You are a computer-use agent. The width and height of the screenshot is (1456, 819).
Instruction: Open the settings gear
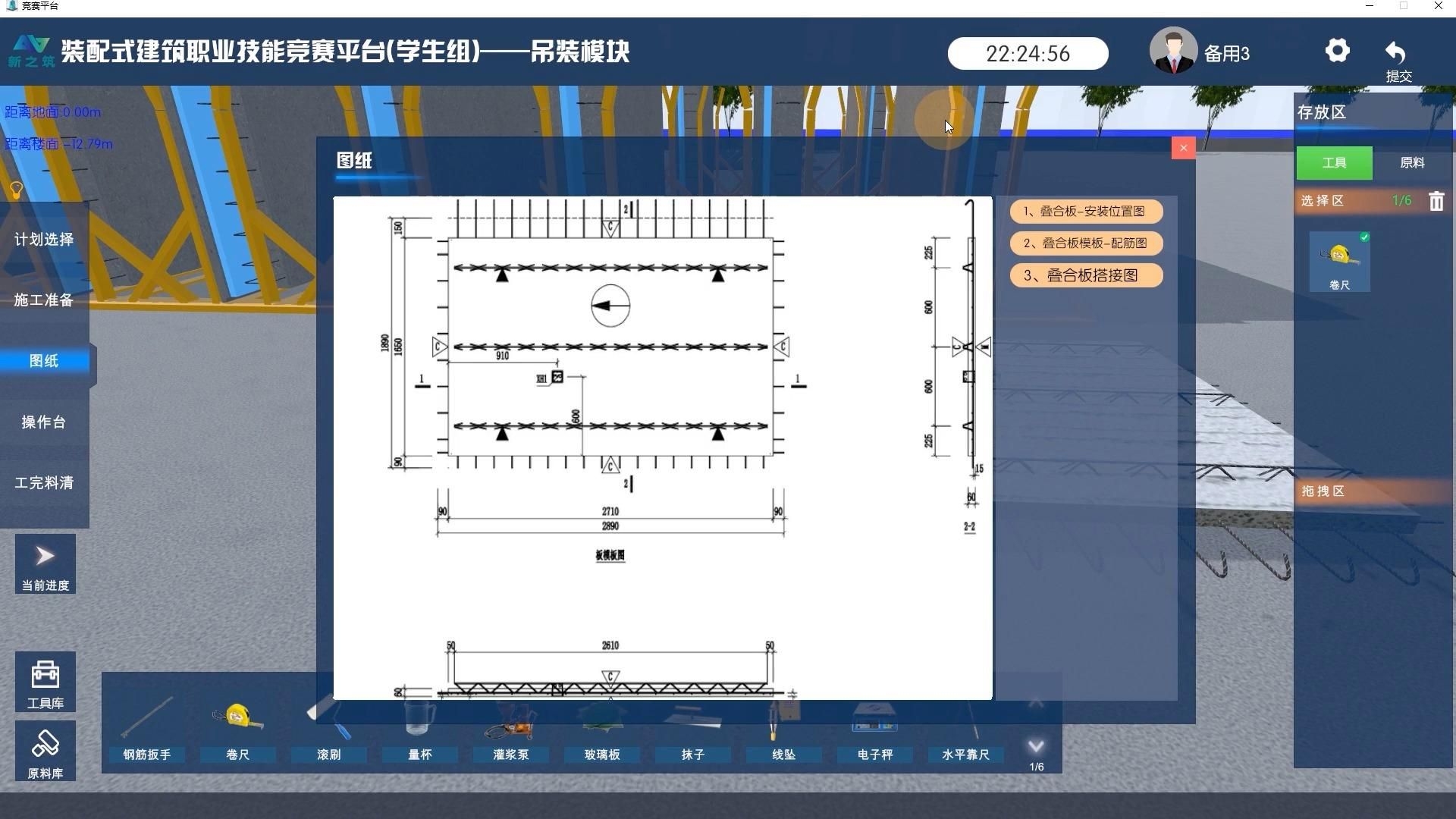pyautogui.click(x=1337, y=51)
